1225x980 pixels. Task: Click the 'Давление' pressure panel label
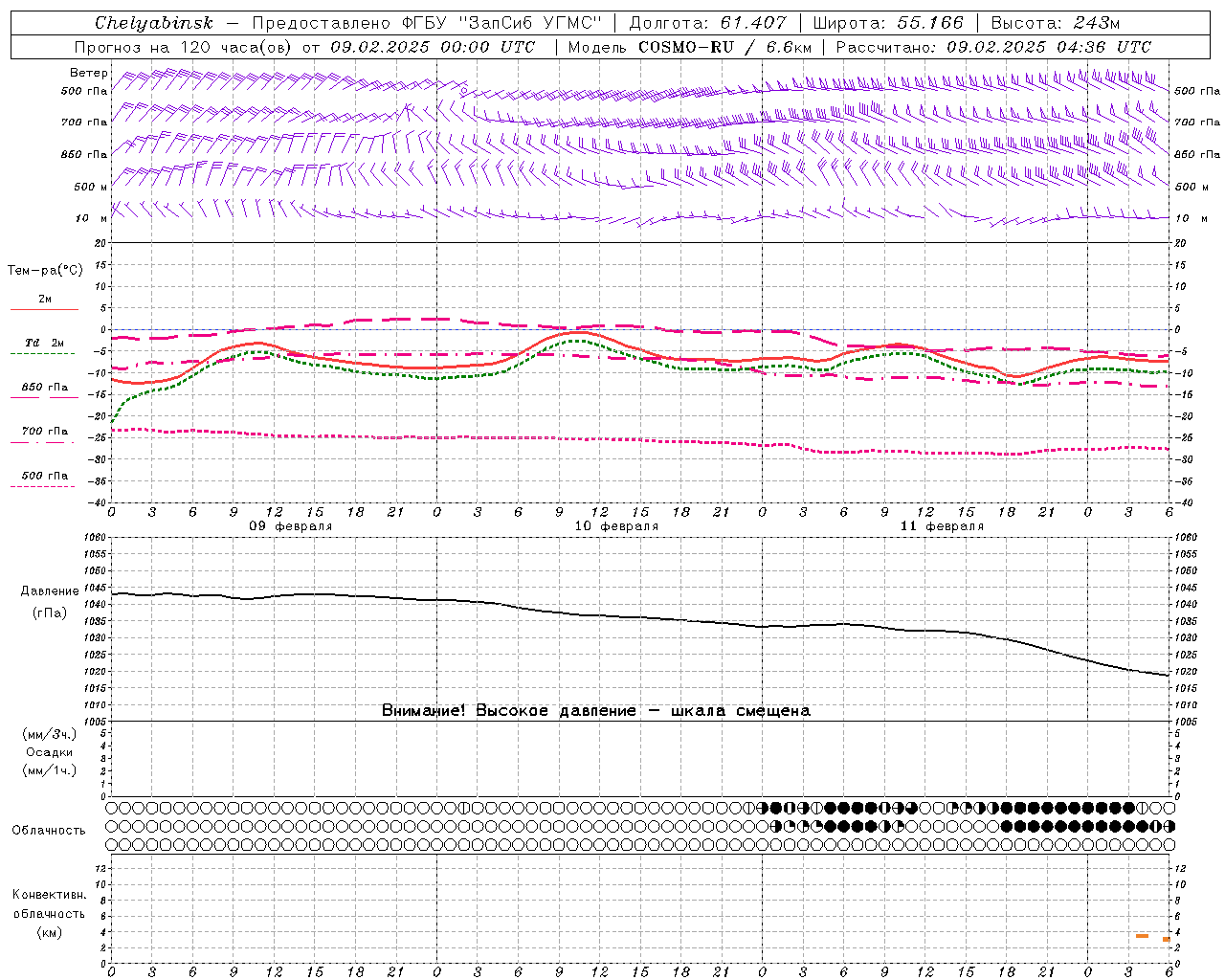tap(50, 591)
